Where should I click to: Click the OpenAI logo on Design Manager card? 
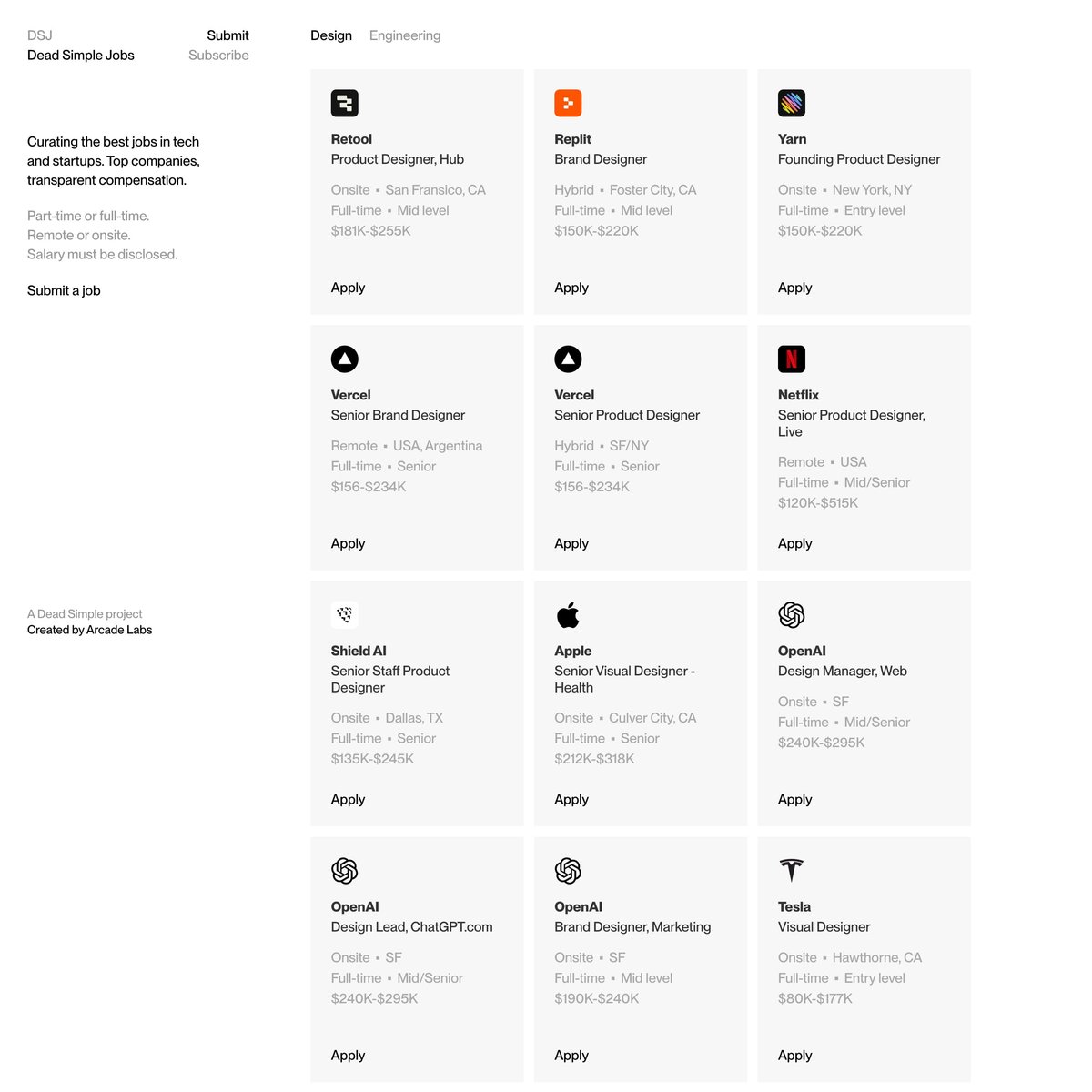pos(792,615)
